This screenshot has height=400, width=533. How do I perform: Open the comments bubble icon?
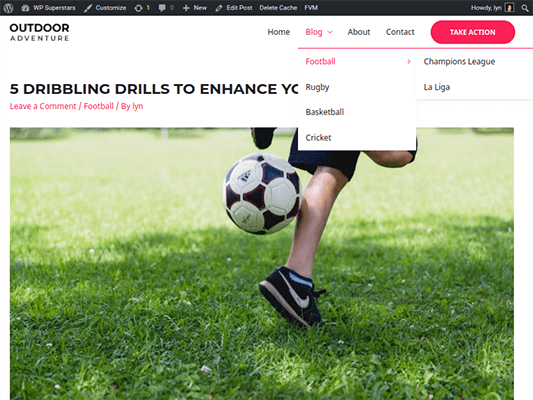pos(162,8)
